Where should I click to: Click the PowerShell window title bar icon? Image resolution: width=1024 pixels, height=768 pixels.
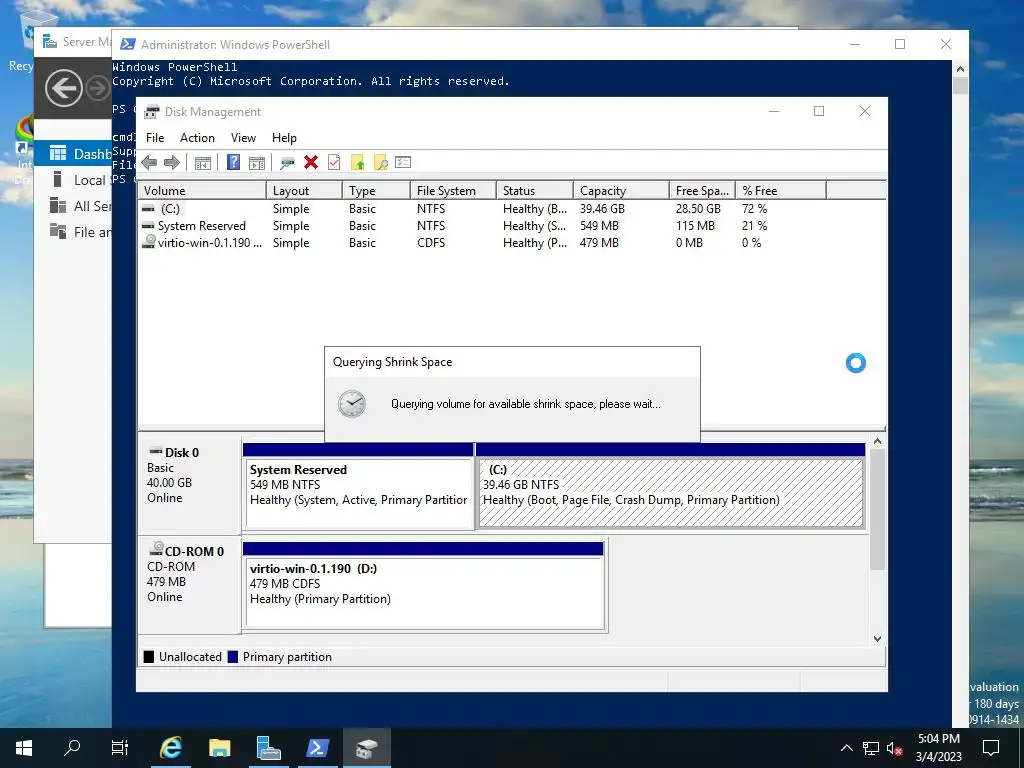click(x=128, y=44)
